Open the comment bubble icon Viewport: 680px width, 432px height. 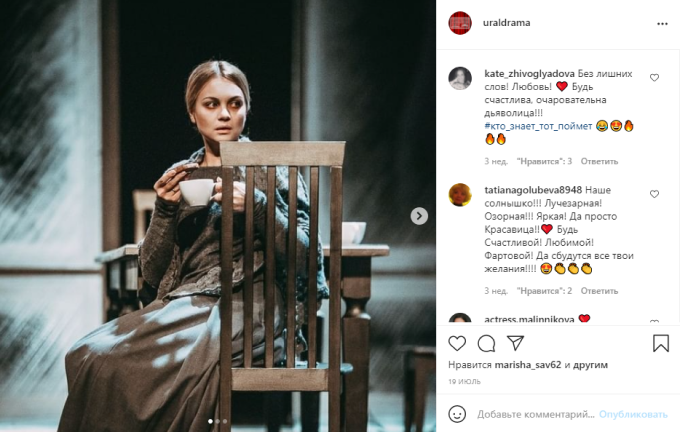tap(487, 344)
